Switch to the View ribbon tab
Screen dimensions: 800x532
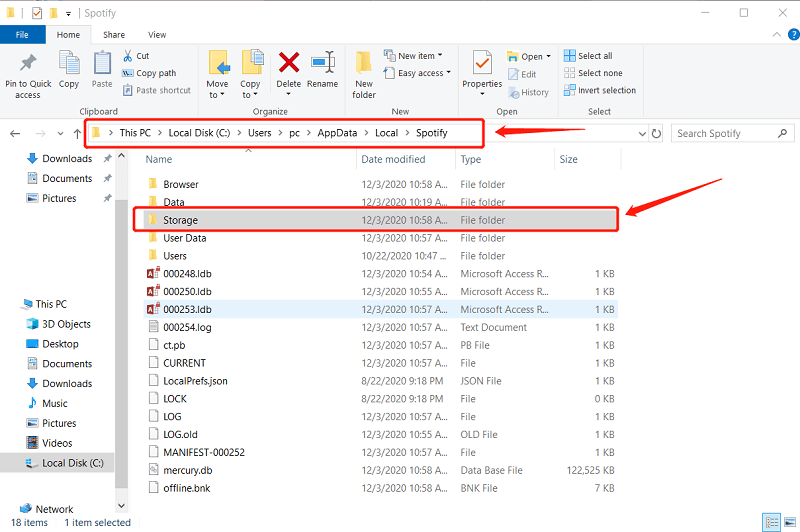157,35
